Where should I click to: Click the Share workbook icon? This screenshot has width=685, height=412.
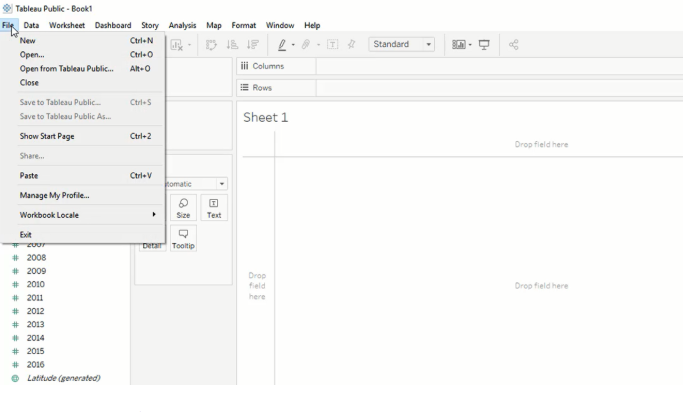[514, 45]
